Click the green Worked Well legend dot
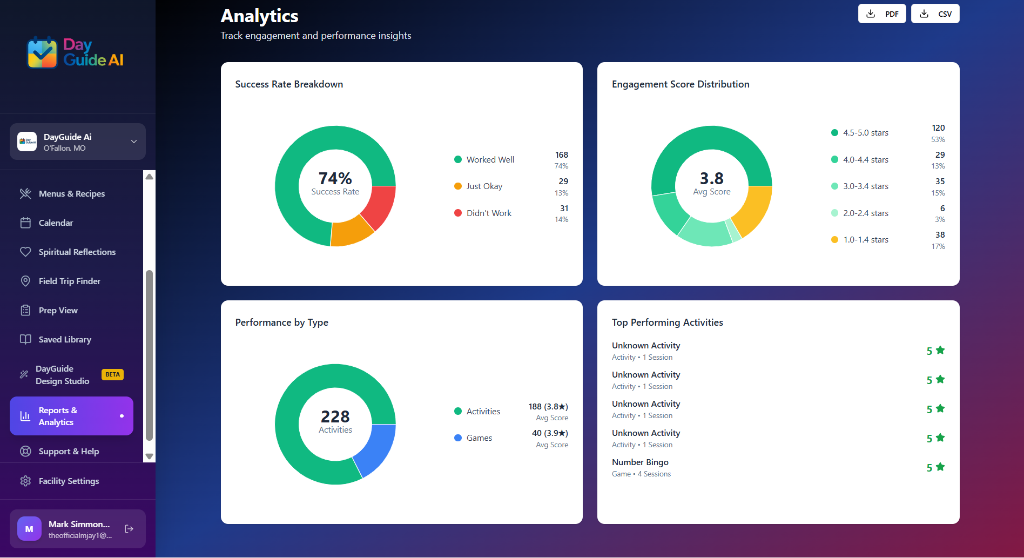This screenshot has height=558, width=1024. point(458,159)
